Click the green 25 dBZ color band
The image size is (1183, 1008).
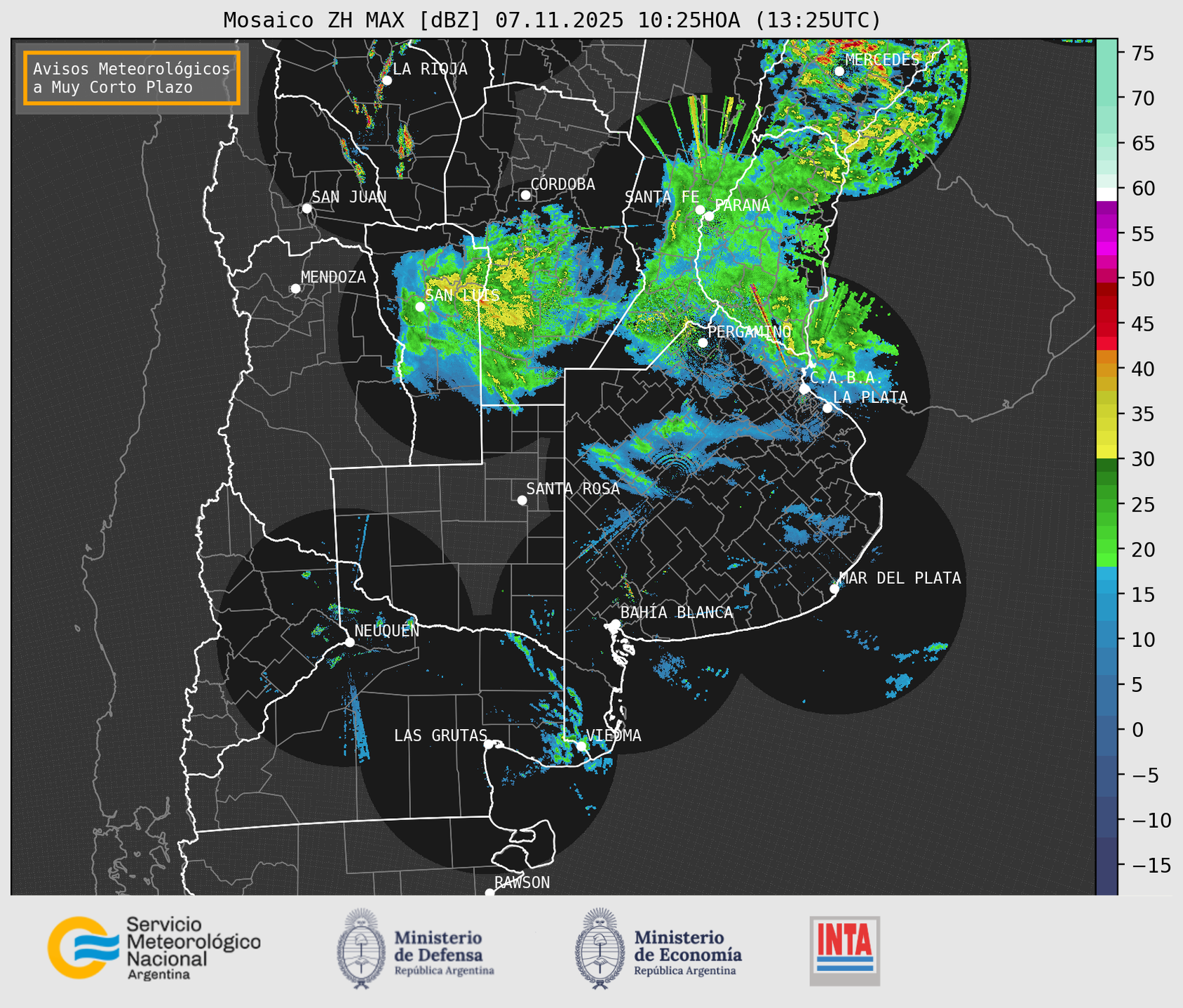click(x=1107, y=504)
